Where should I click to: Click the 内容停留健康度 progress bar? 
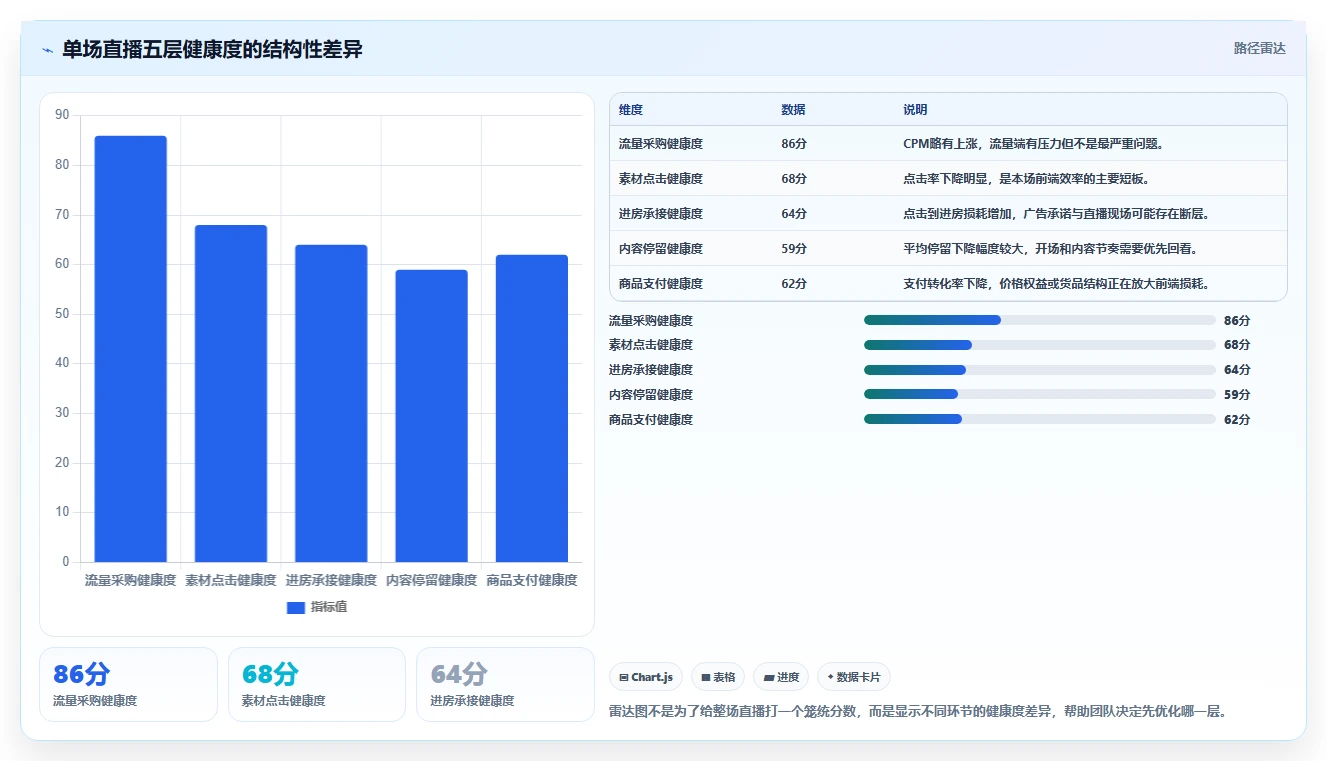1040,395
